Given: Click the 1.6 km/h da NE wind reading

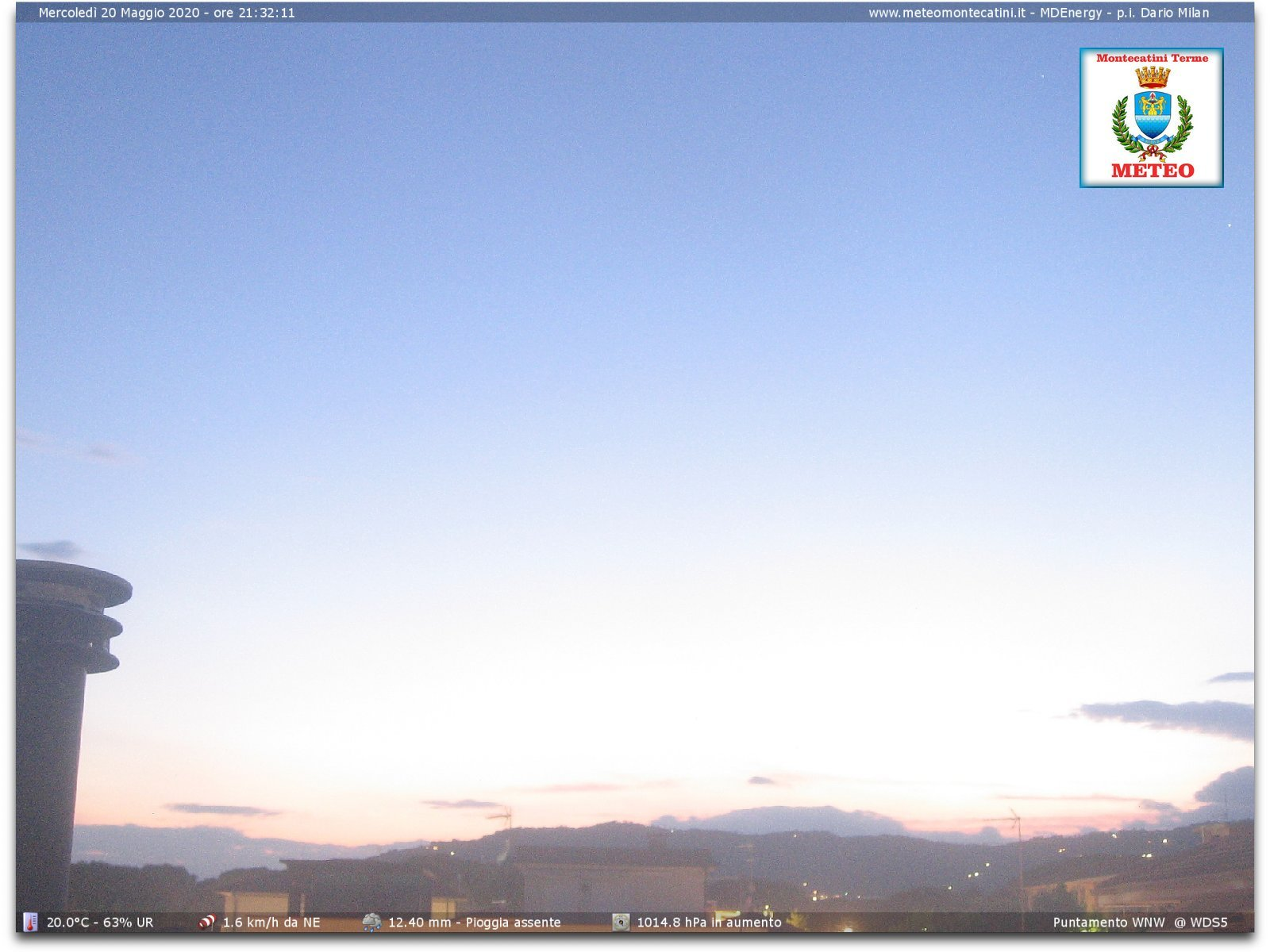Looking at the screenshot, I should (x=271, y=922).
